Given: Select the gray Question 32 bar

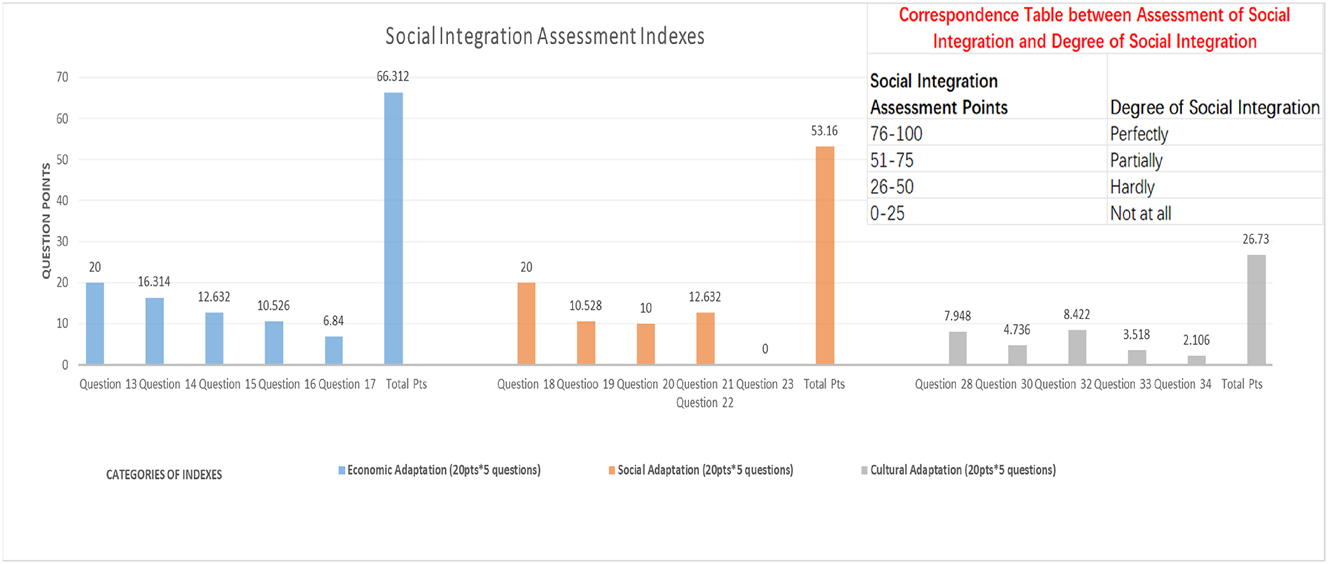Looking at the screenshot, I should (x=1077, y=347).
